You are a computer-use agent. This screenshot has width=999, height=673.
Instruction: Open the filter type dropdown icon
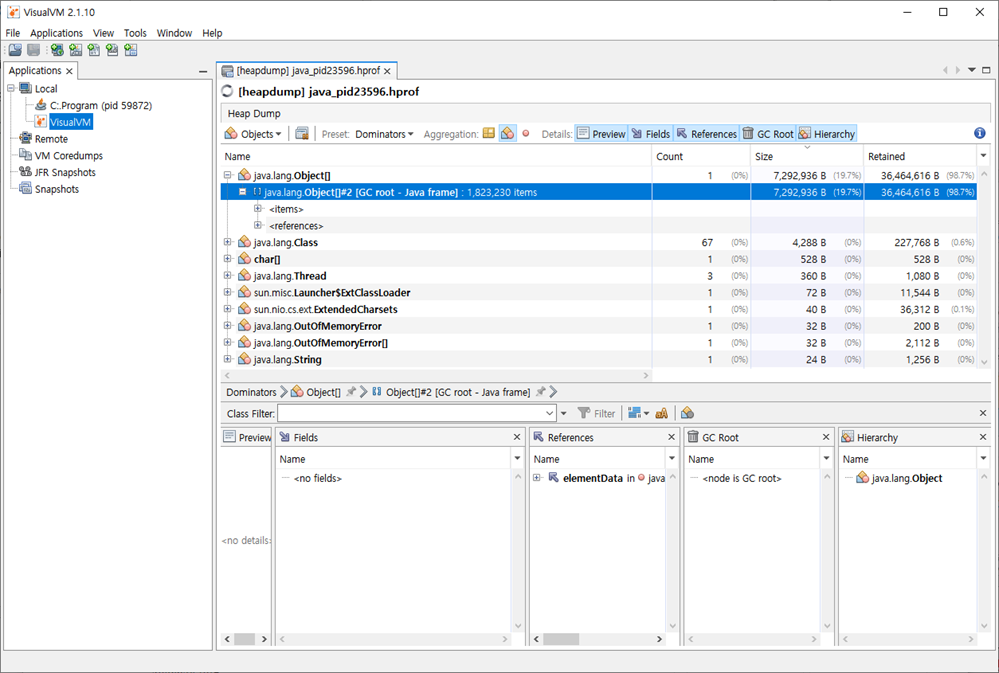click(638, 414)
